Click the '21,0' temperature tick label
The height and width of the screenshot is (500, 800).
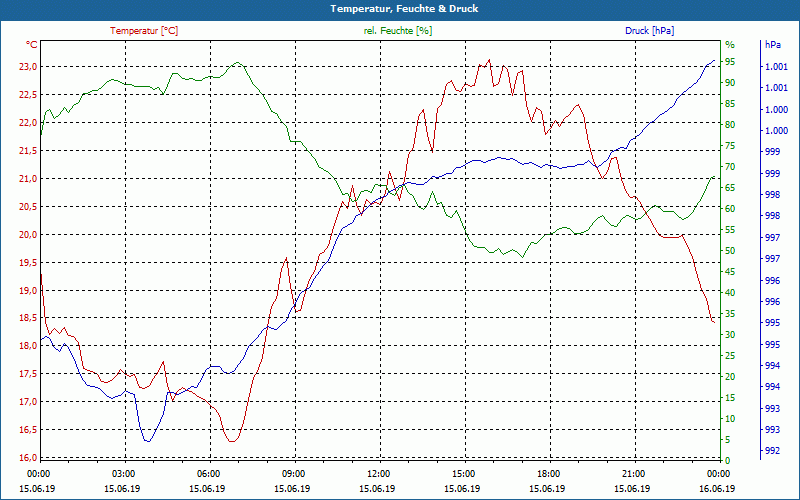(x=28, y=179)
